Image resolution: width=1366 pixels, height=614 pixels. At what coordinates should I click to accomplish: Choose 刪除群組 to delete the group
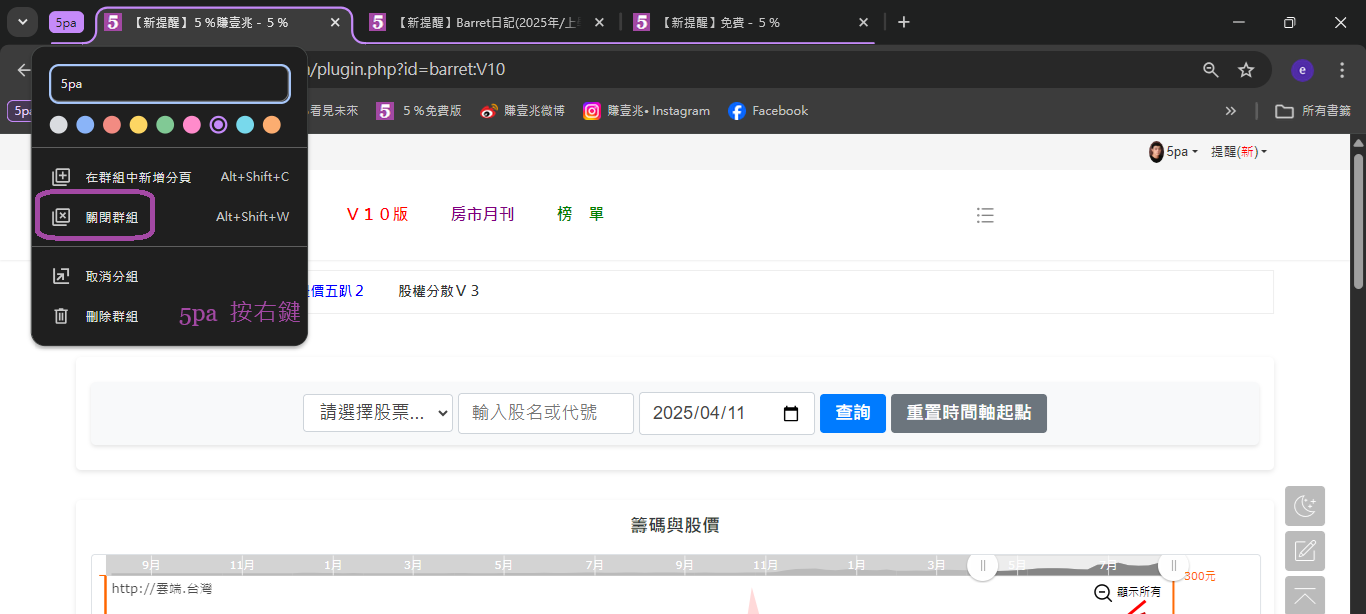(x=170, y=316)
